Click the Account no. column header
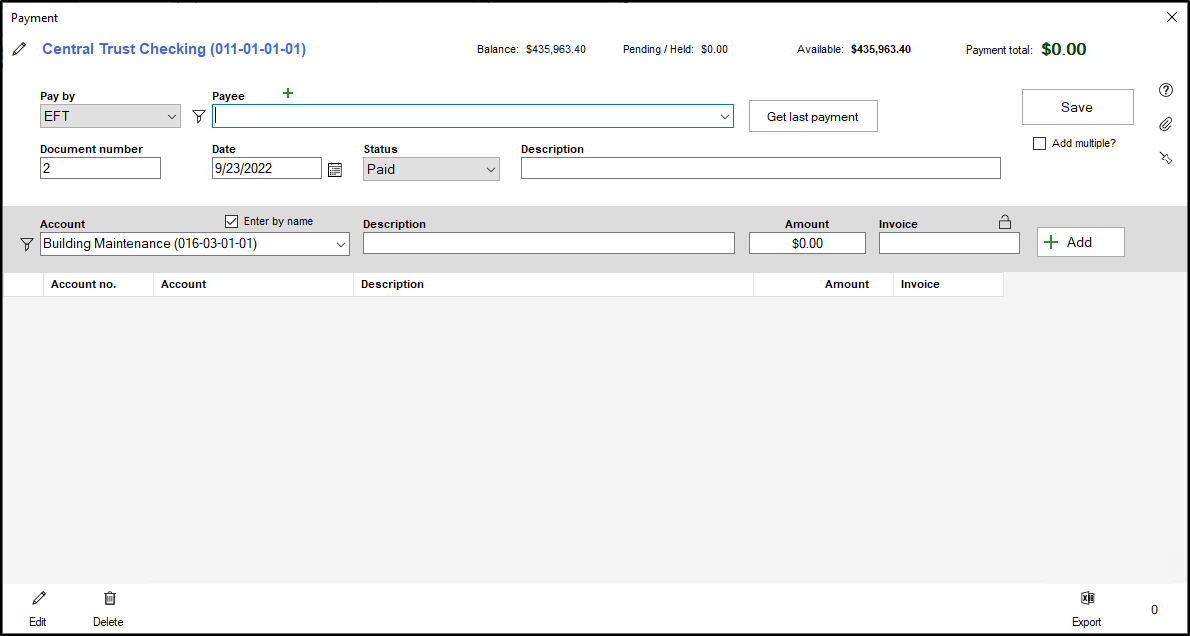 click(84, 284)
